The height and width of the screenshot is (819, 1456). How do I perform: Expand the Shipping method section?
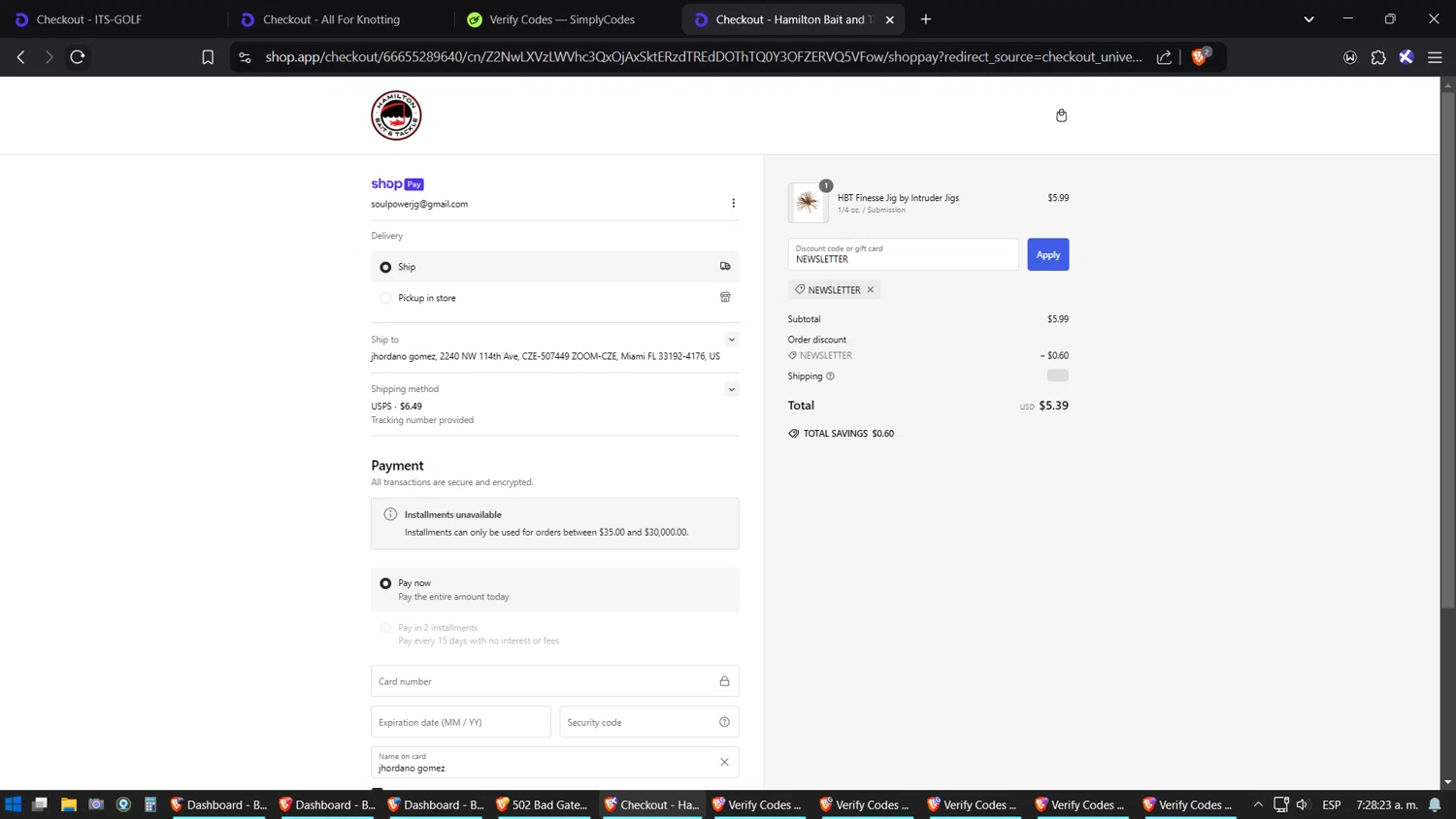point(732,389)
